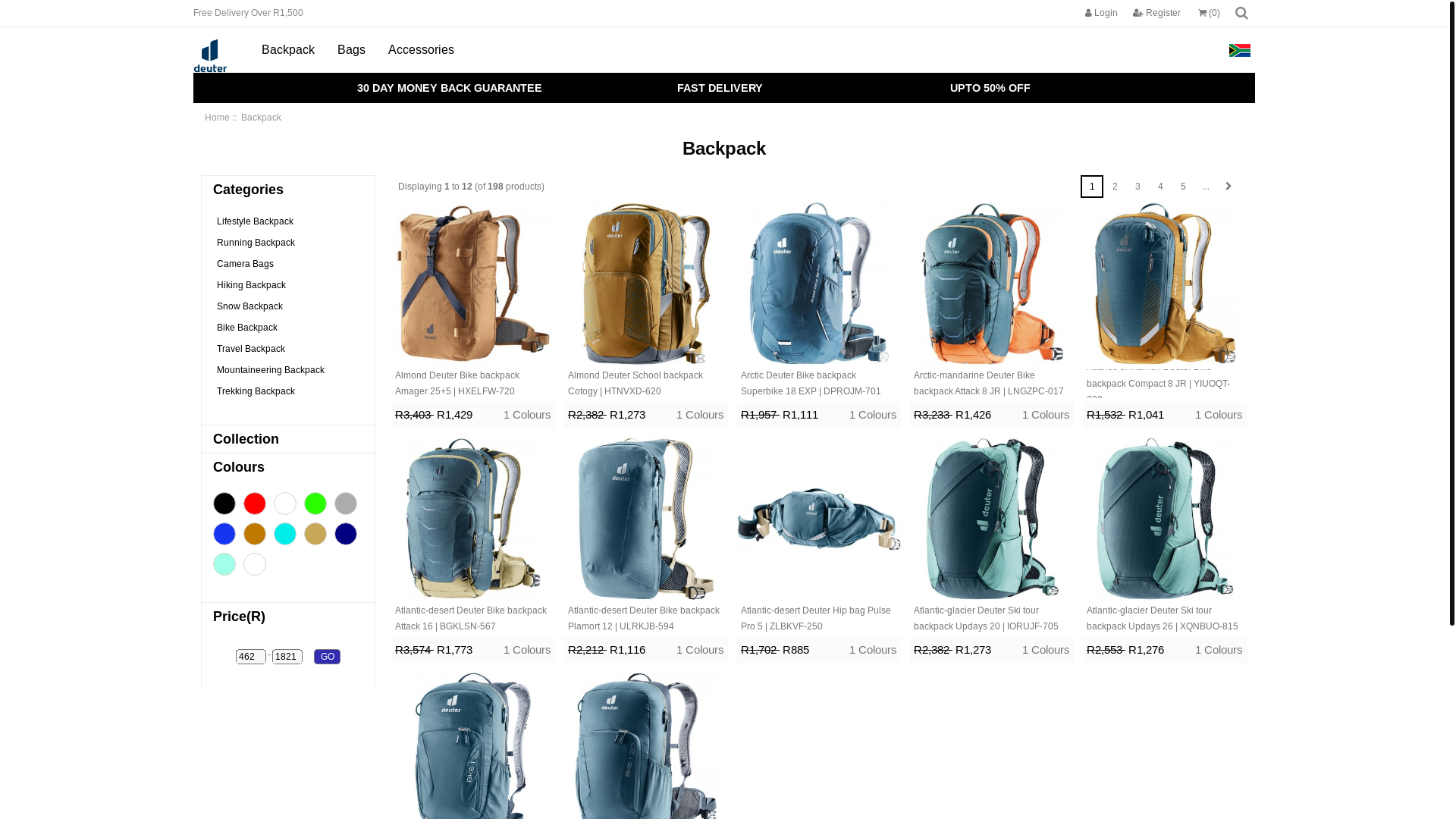Open Compact 8 JR backpack image
The image size is (1456, 819).
point(1165,284)
